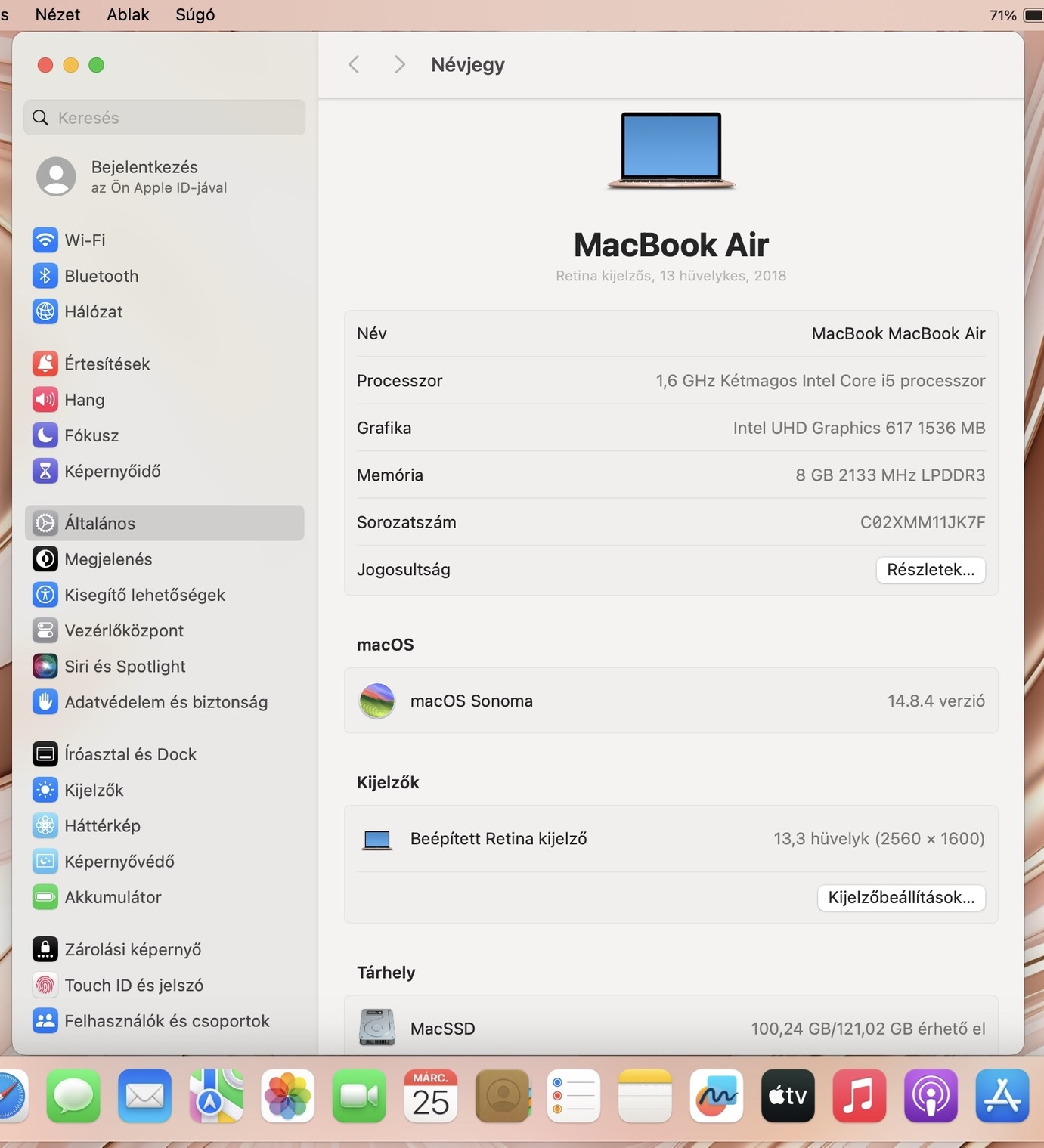Click the Keresés search field
Image resolution: width=1044 pixels, height=1148 pixels.
[x=165, y=118]
